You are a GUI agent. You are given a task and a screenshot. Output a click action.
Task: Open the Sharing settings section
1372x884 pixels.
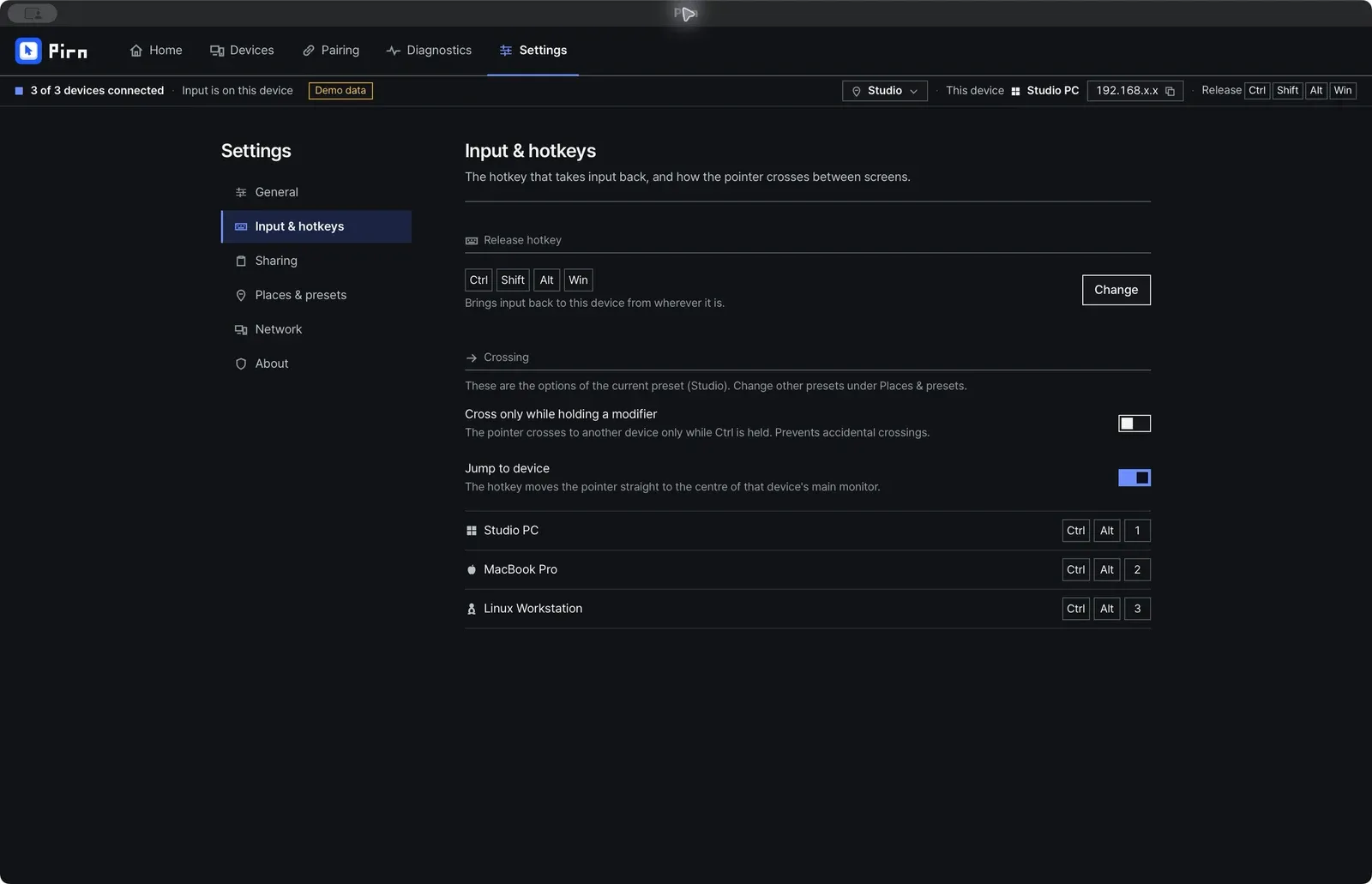[316, 261]
